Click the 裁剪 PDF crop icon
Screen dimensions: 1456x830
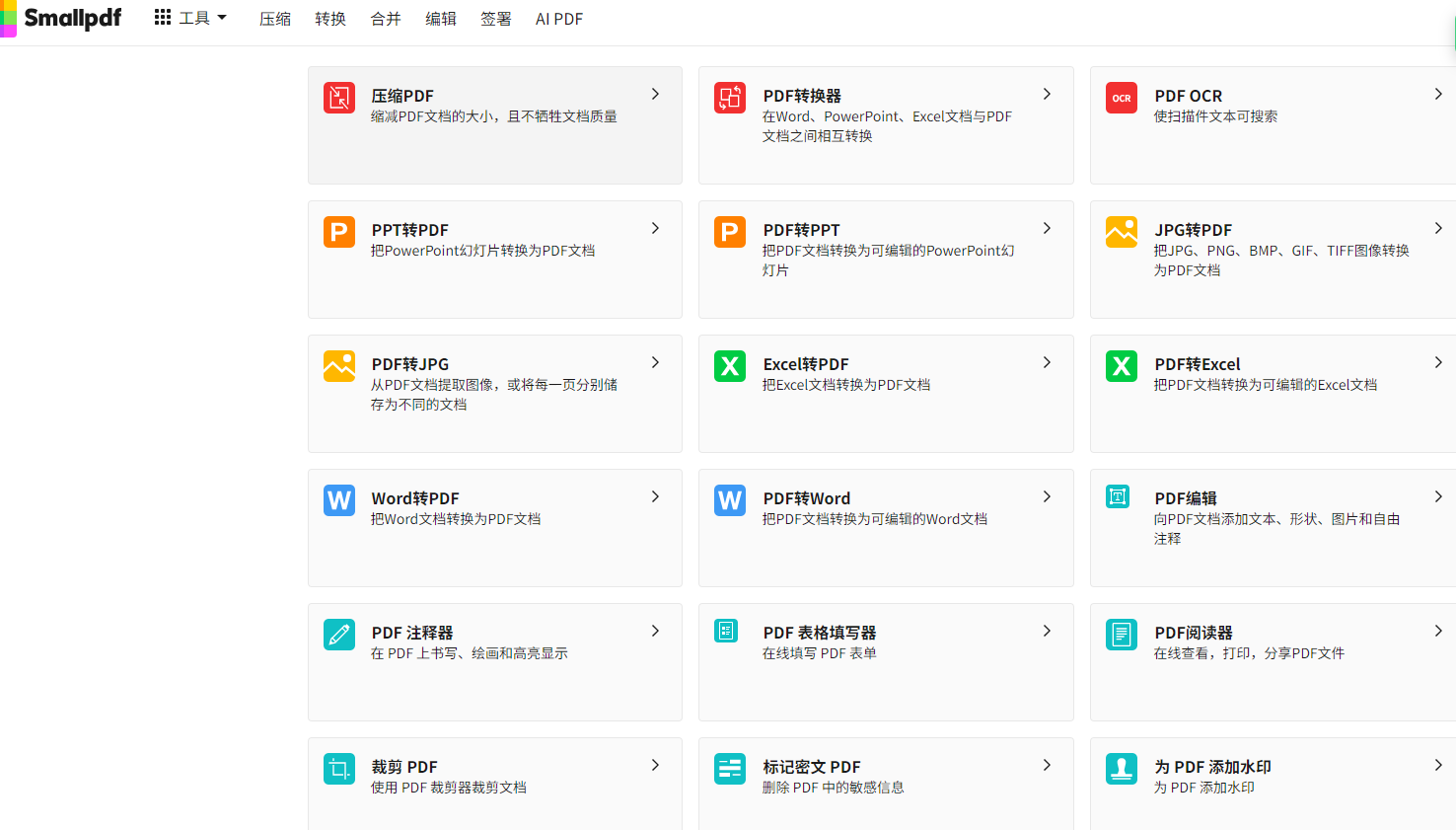[x=339, y=769]
